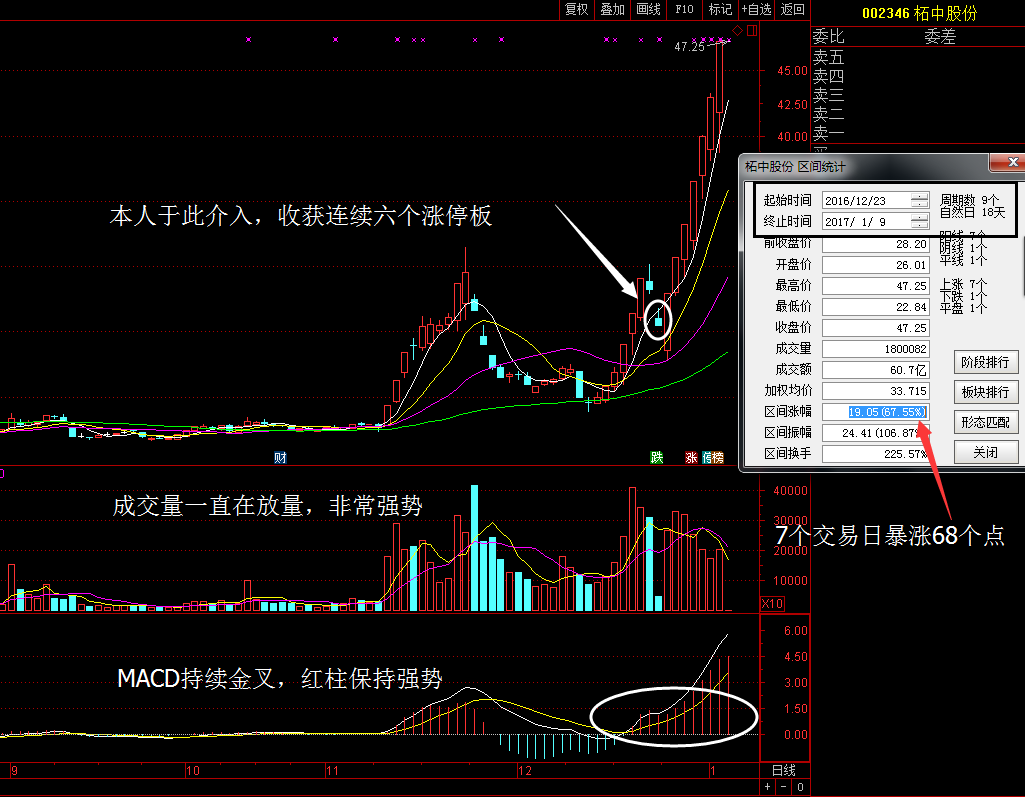Launch 形态匹配 pattern matching
The image size is (1025, 797).
(985, 422)
